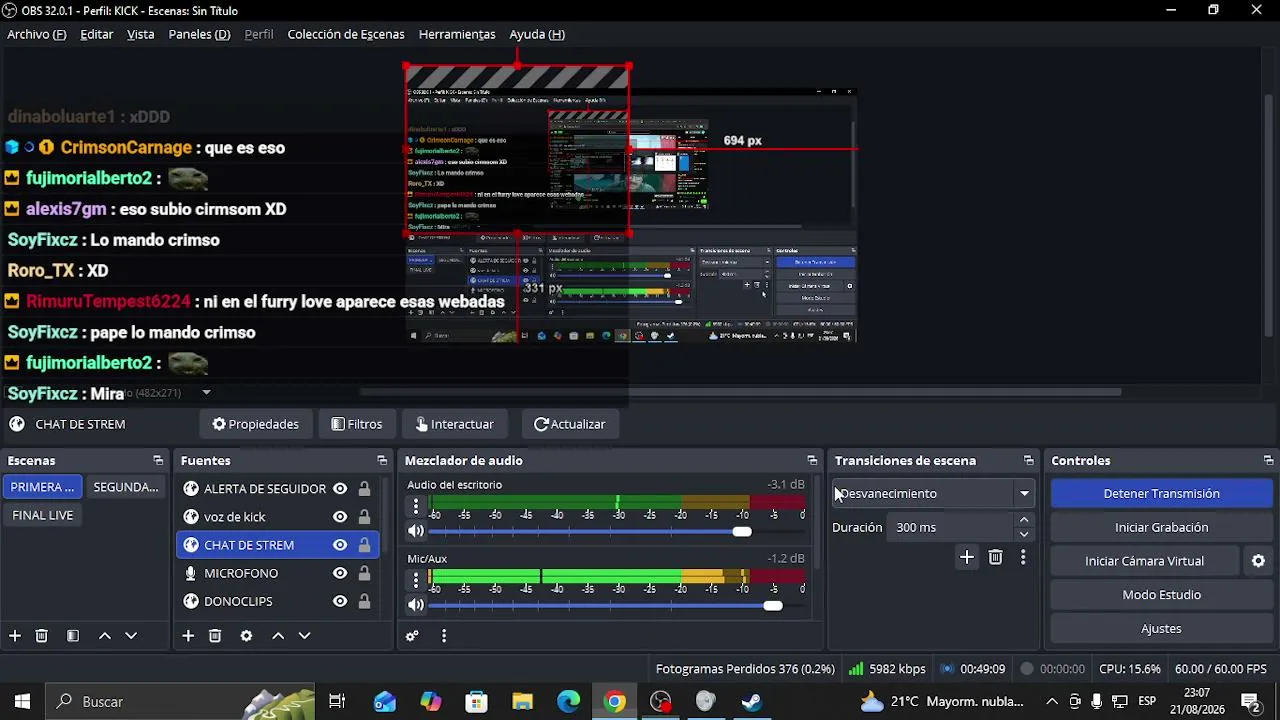Image resolution: width=1280 pixels, height=720 pixels.
Task: Open audio mixer three-dot menu at bottom
Action: pyautogui.click(x=444, y=636)
